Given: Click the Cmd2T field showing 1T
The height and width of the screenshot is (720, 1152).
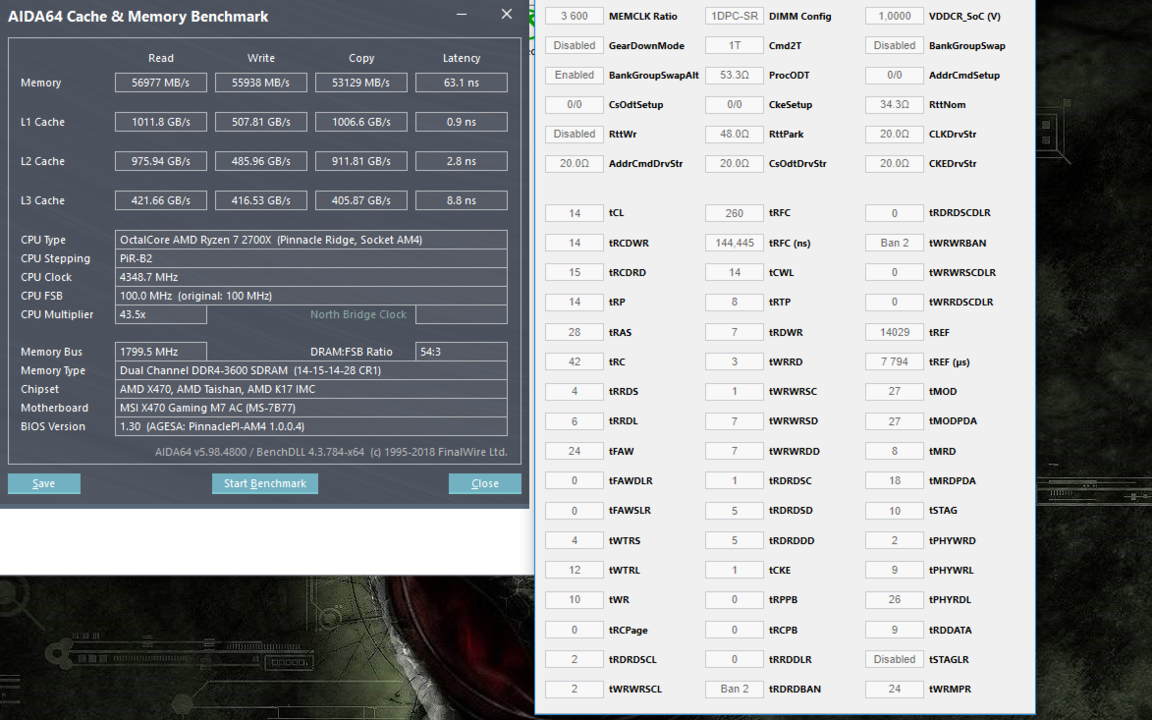Looking at the screenshot, I should [x=735, y=46].
